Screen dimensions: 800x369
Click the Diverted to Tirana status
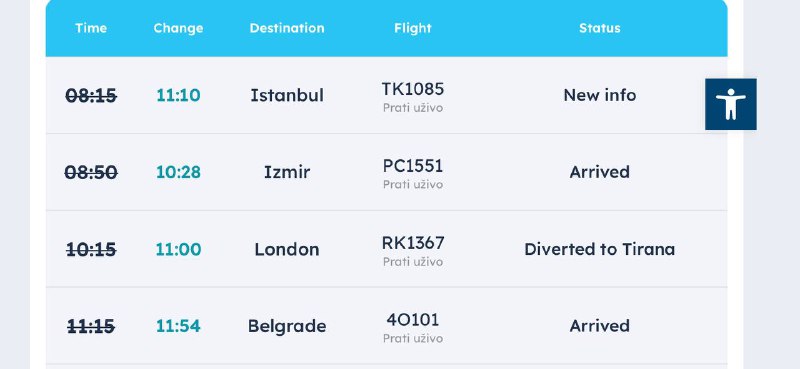pyautogui.click(x=599, y=249)
